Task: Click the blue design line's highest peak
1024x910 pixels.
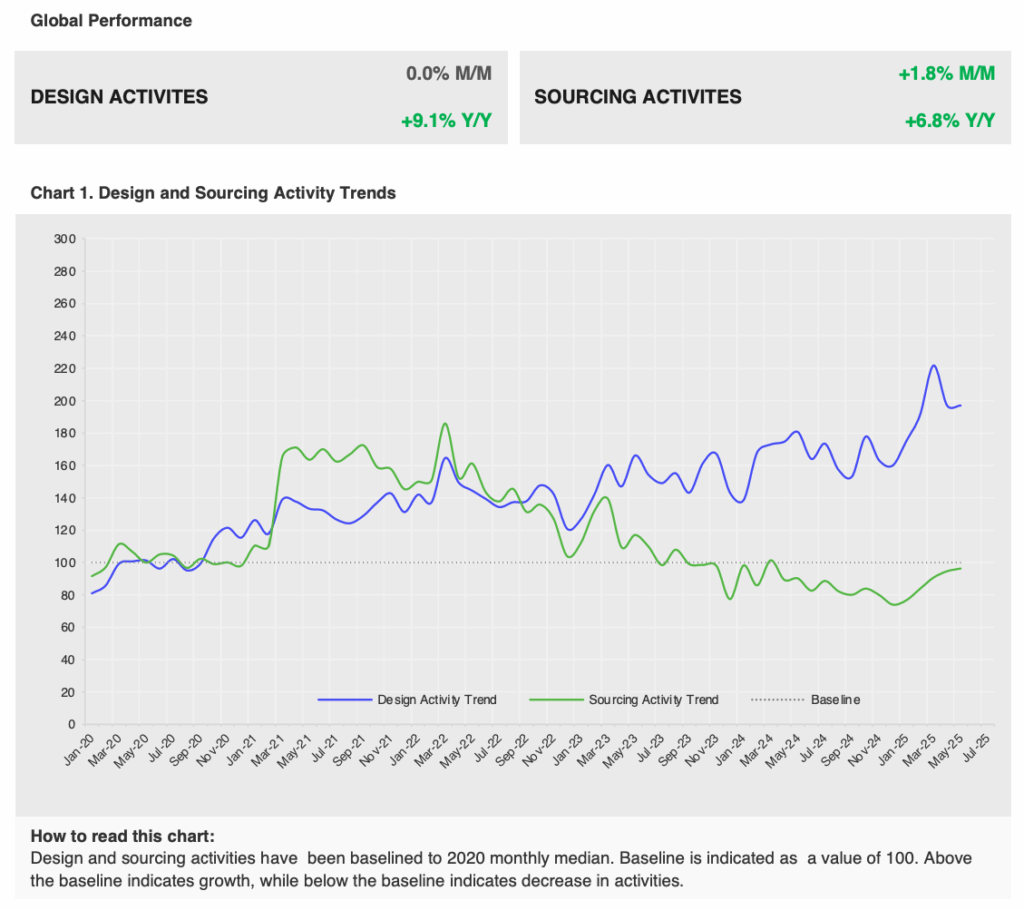Action: pos(933,366)
